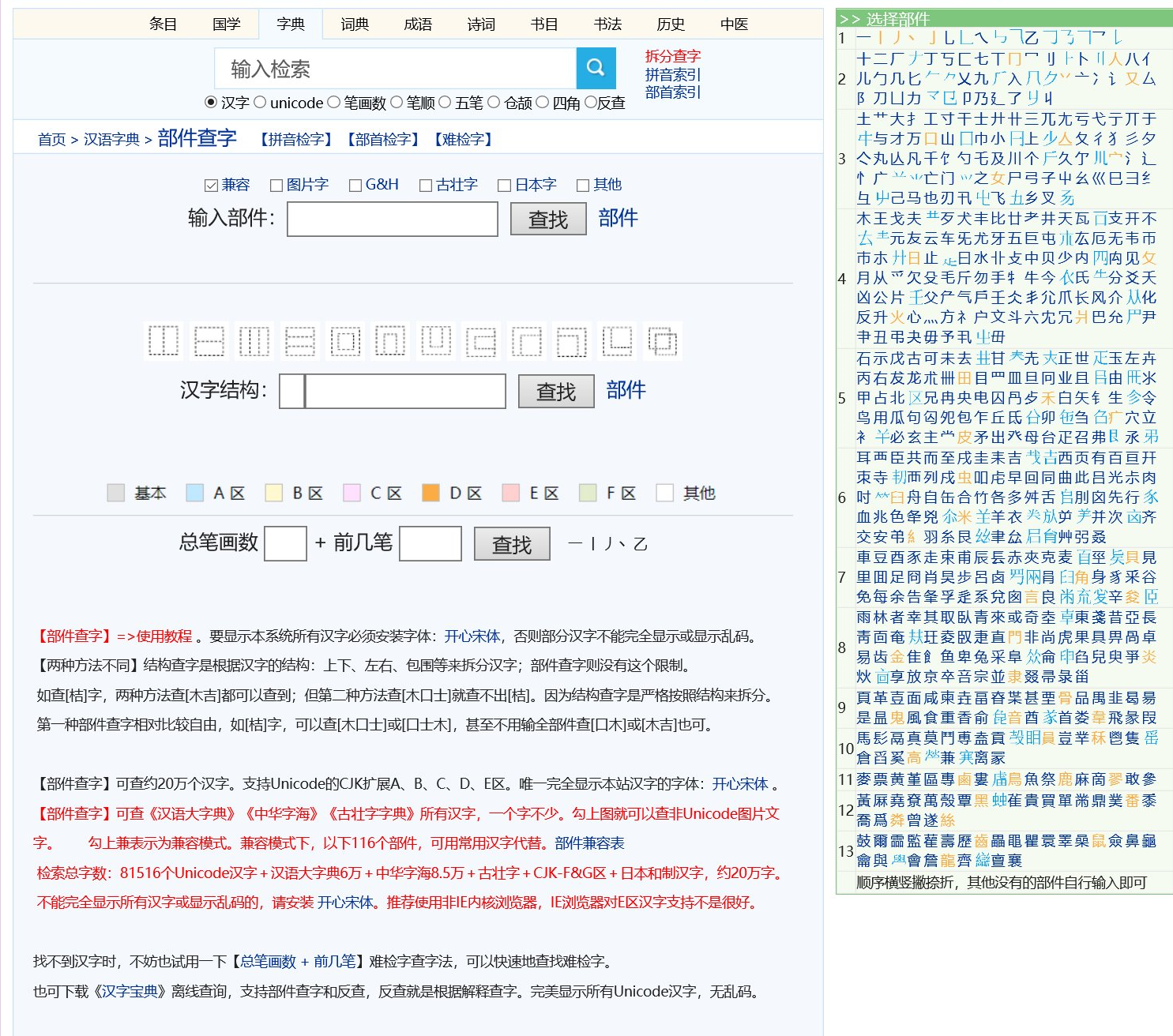Viewport: 1173px width, 1036px height.
Task: Switch to the 字典 tab
Action: point(291,24)
